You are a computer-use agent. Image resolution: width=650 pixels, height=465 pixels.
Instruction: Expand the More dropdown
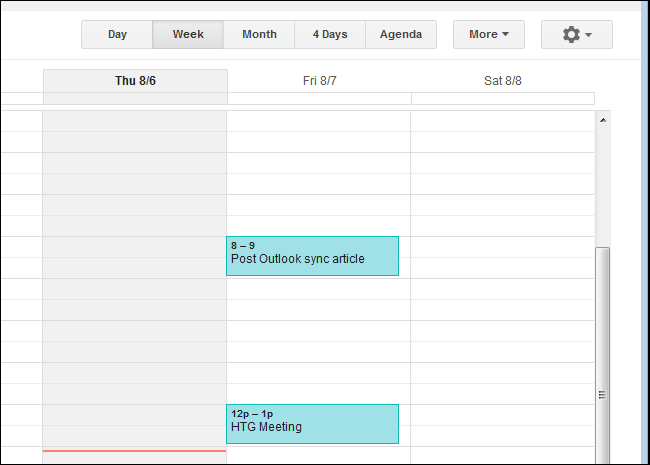click(489, 35)
